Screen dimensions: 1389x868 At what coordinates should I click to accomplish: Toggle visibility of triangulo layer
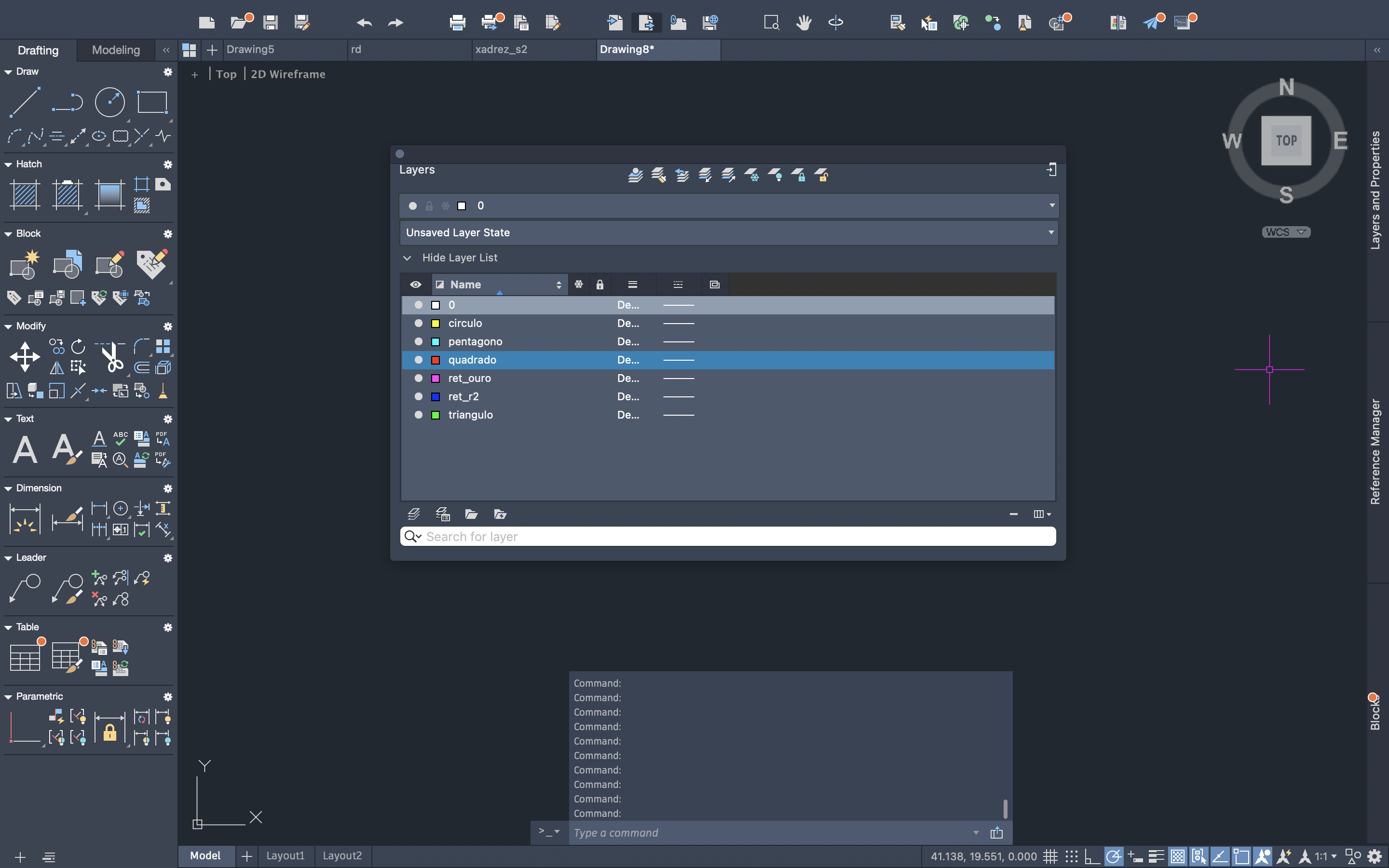(x=419, y=415)
